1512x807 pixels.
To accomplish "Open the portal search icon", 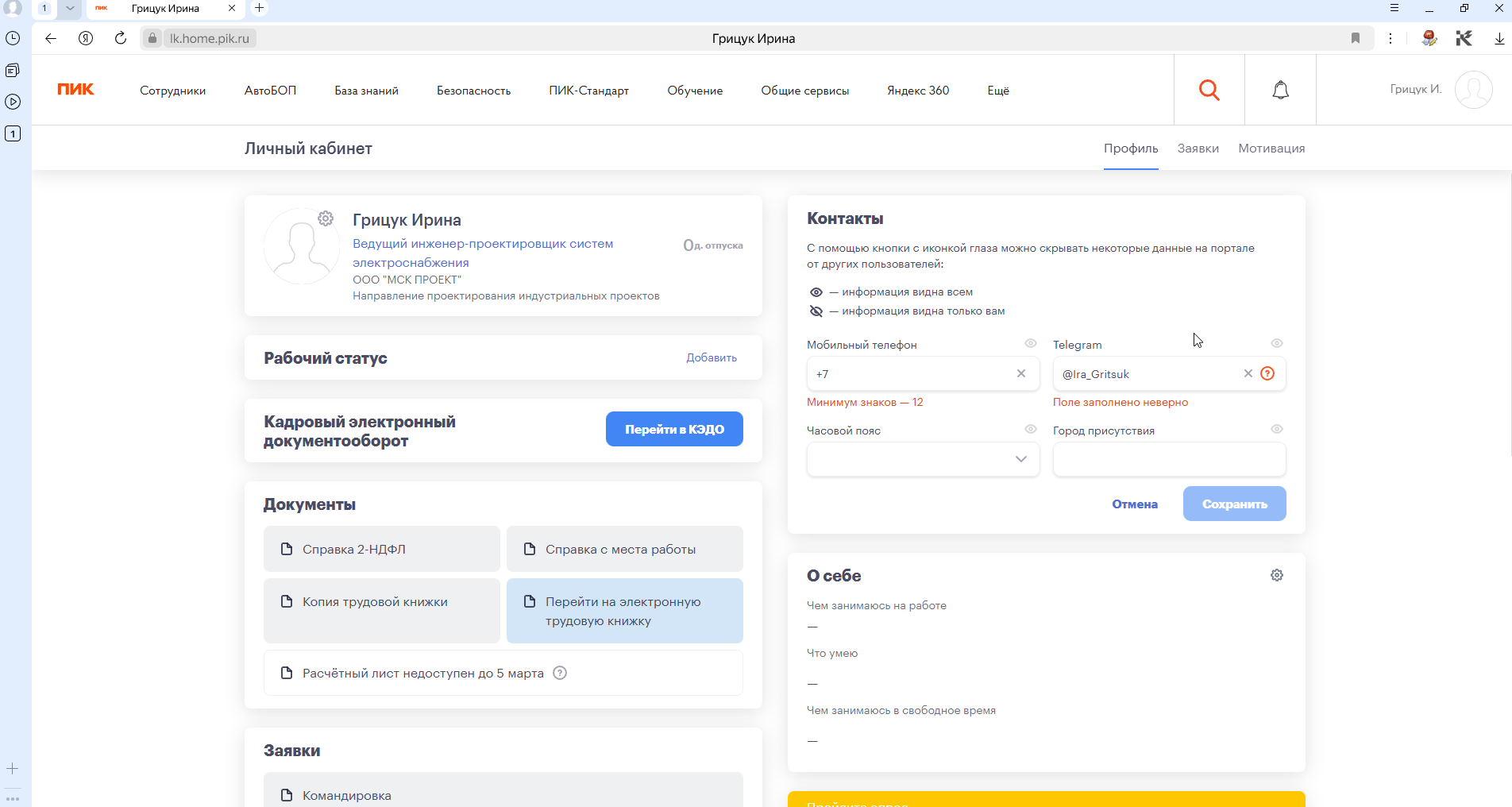I will coord(1209,90).
